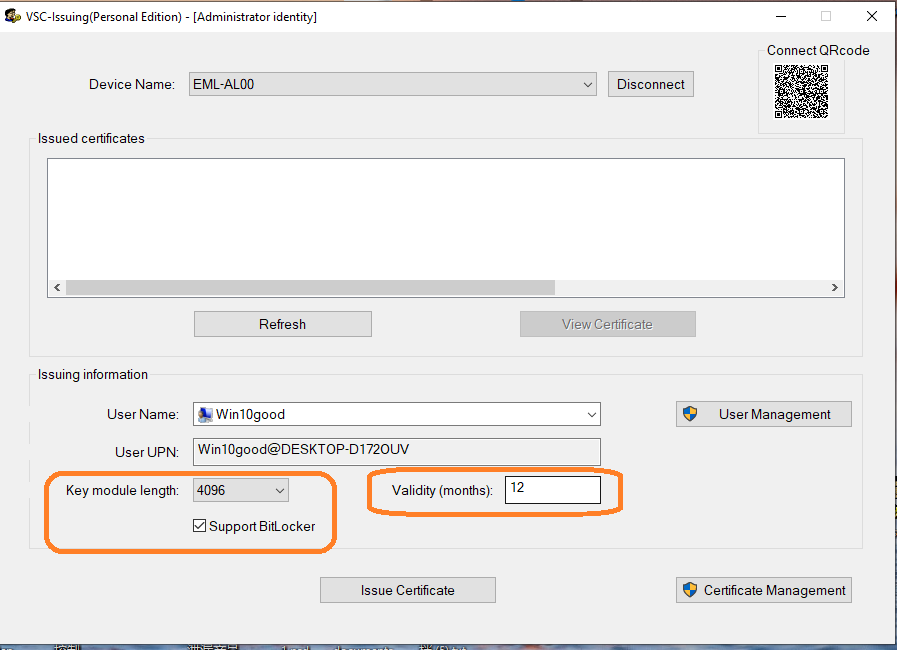Click the Validity (months) input field
Viewport: 897px width, 650px height.
click(x=552, y=489)
